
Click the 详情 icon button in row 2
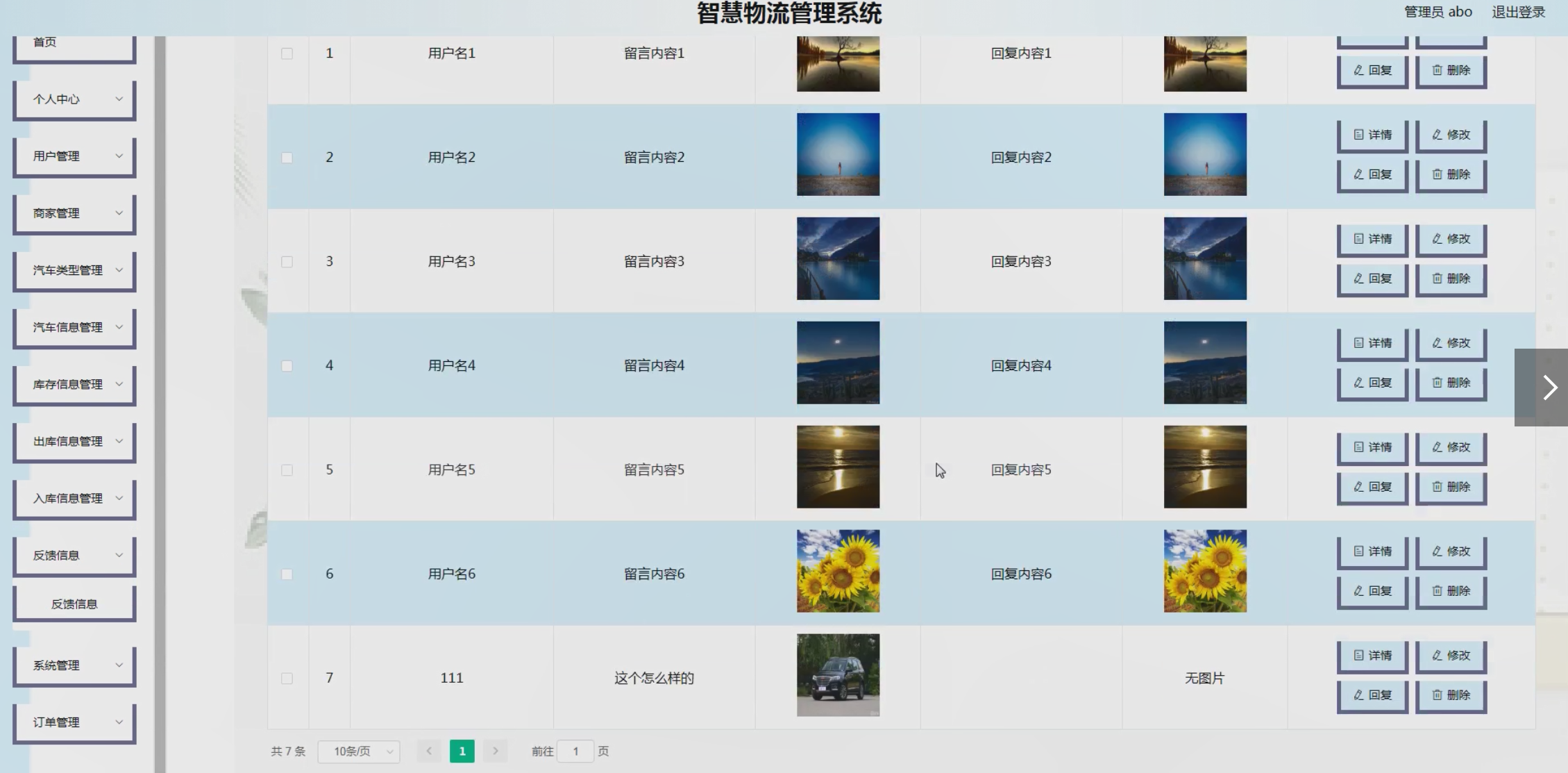coord(1358,135)
